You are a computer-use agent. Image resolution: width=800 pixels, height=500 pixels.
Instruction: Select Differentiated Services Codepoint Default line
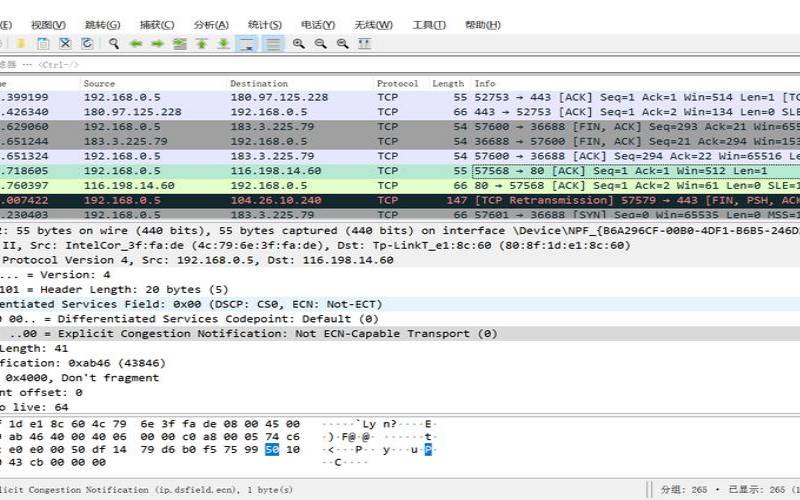[400, 319]
